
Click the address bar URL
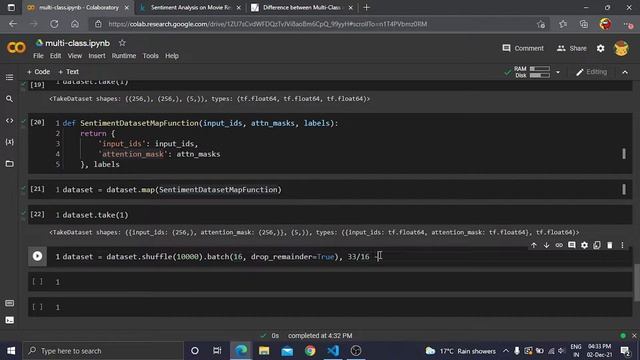pyautogui.click(x=268, y=24)
